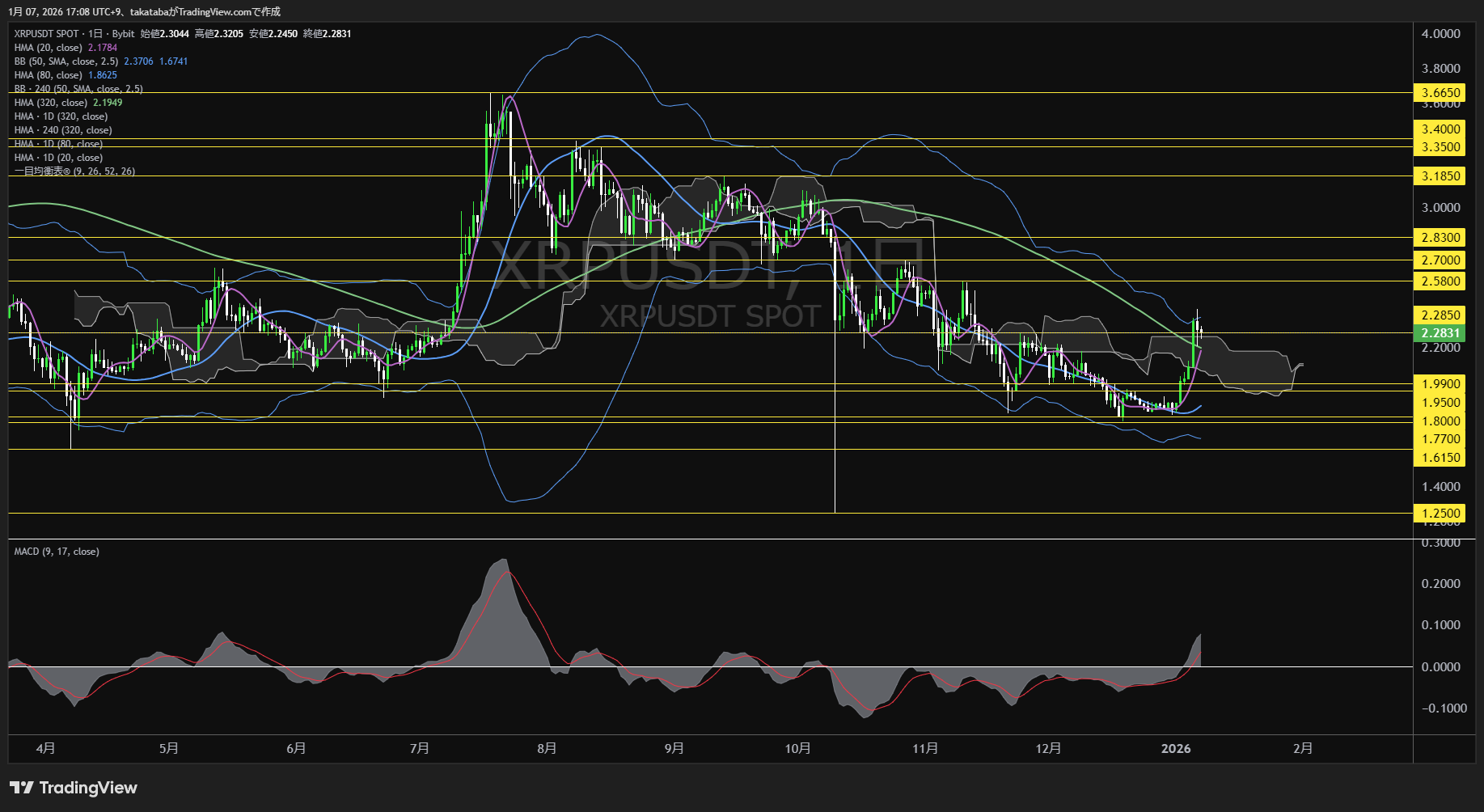The width and height of the screenshot is (1484, 812).
Task: Click the 0.0000 MACD zero axis label
Action: pos(1440,667)
